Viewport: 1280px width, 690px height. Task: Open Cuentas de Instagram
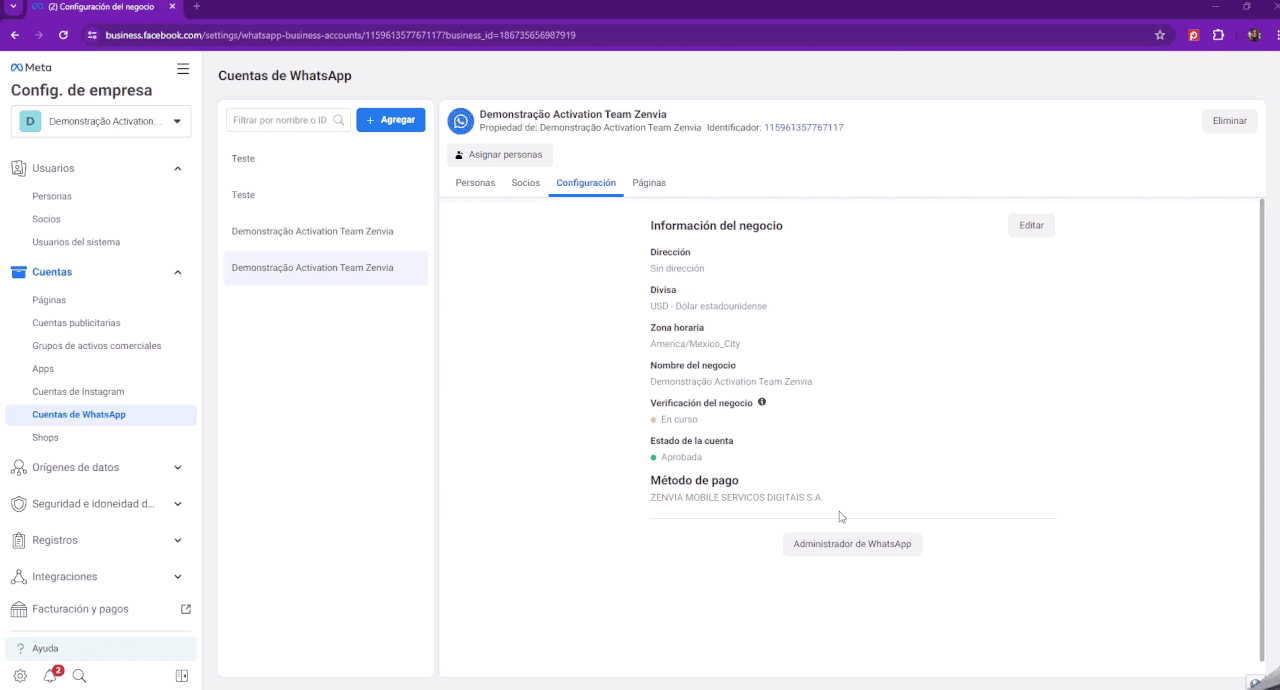pos(78,392)
